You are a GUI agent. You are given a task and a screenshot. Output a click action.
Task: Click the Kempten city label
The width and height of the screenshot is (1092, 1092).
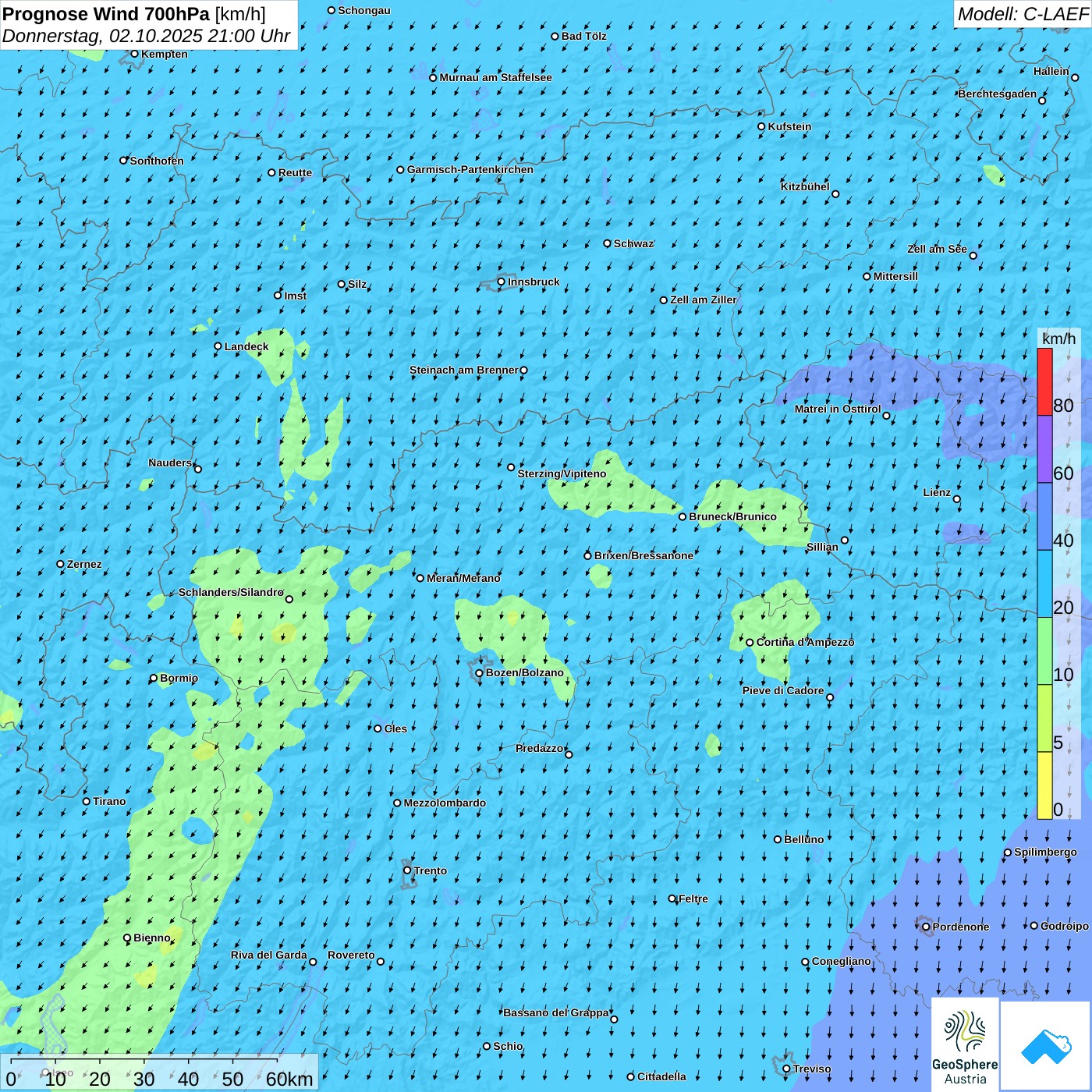tap(165, 54)
